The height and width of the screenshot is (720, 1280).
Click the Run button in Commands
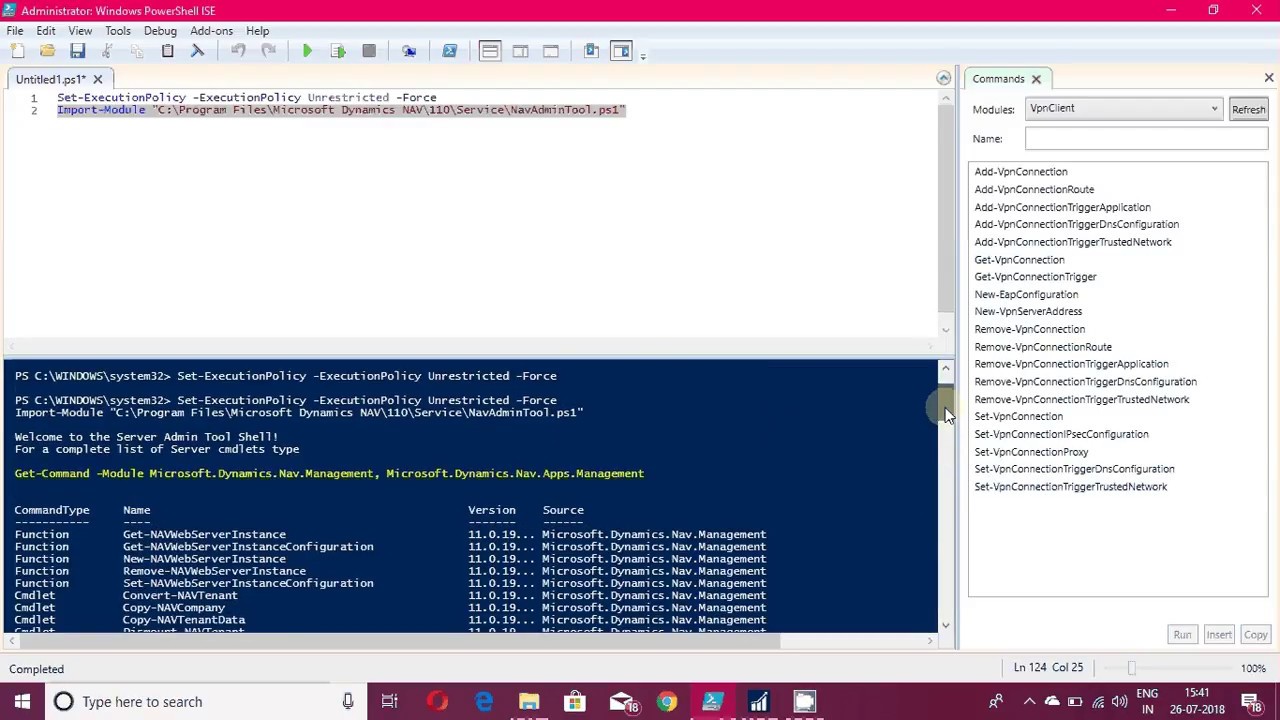point(1182,635)
